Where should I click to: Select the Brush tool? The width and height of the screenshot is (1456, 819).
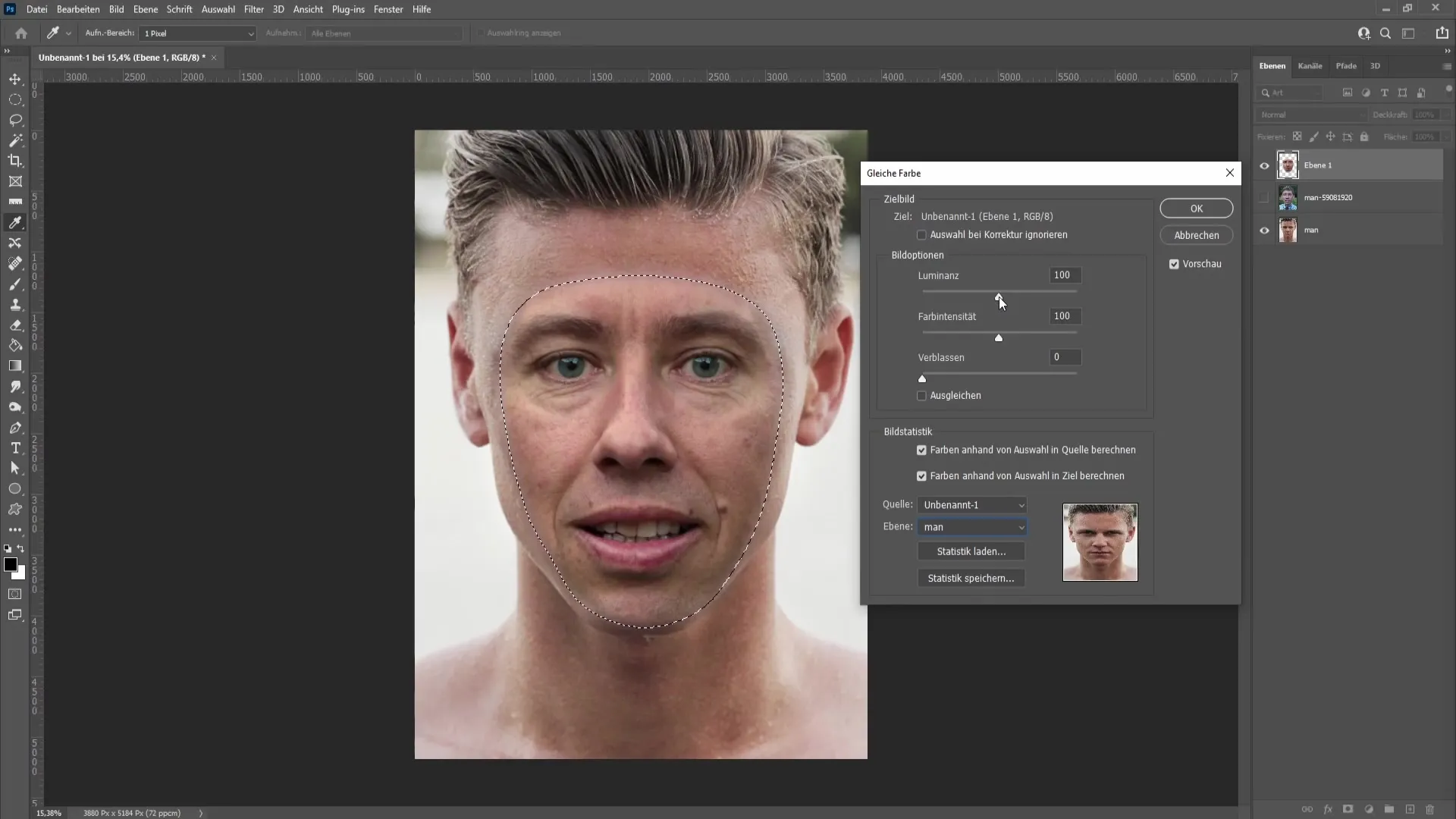pyautogui.click(x=15, y=284)
